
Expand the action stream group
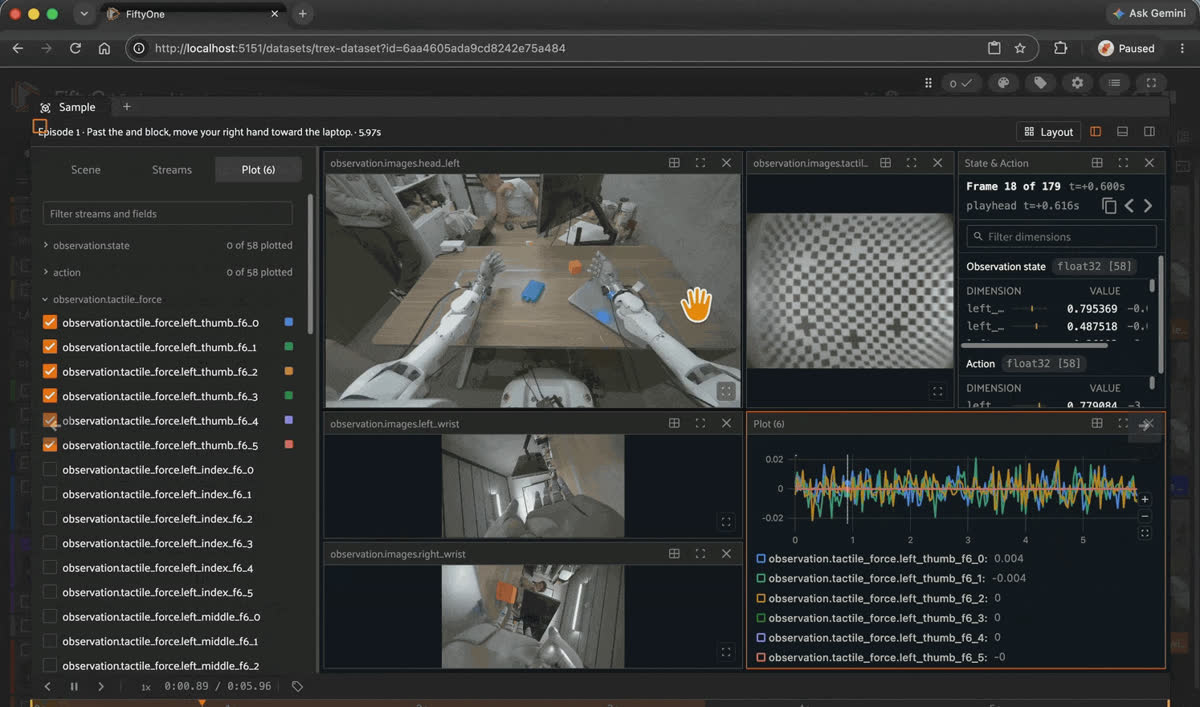[x=46, y=272]
